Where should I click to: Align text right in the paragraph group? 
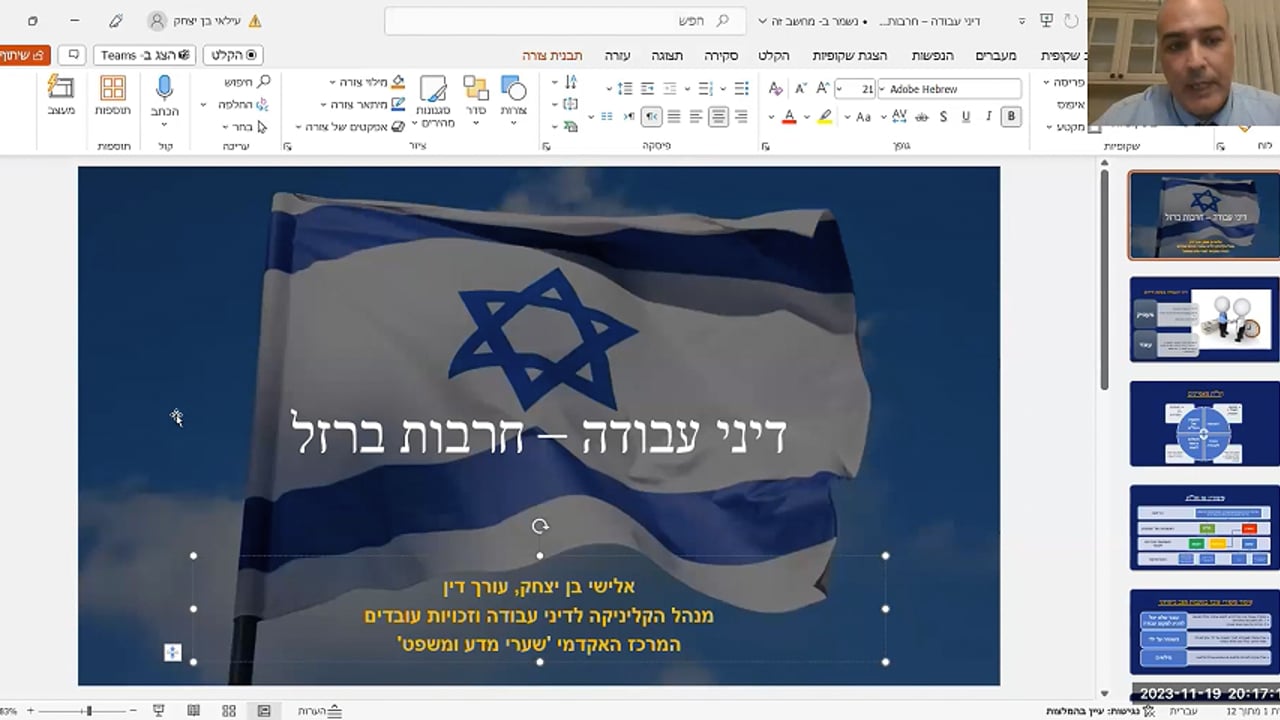[x=741, y=117]
